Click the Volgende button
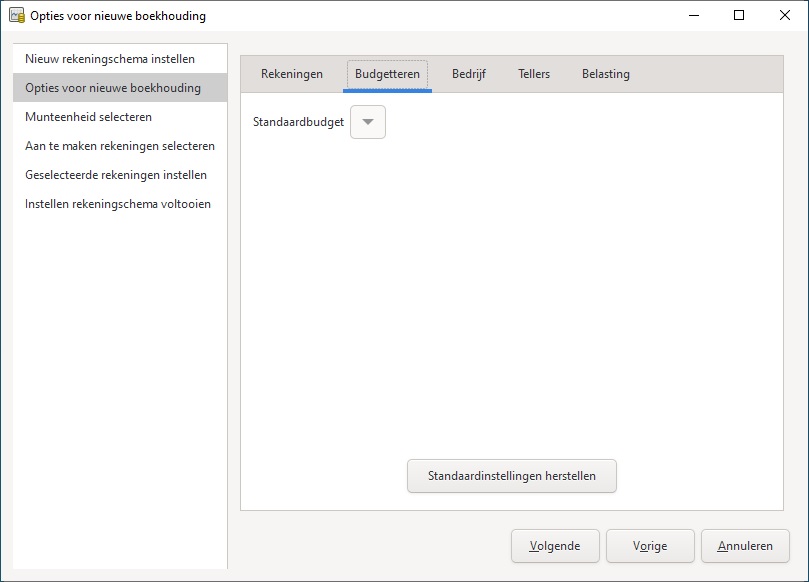Screen dimensions: 809x582 (555, 546)
